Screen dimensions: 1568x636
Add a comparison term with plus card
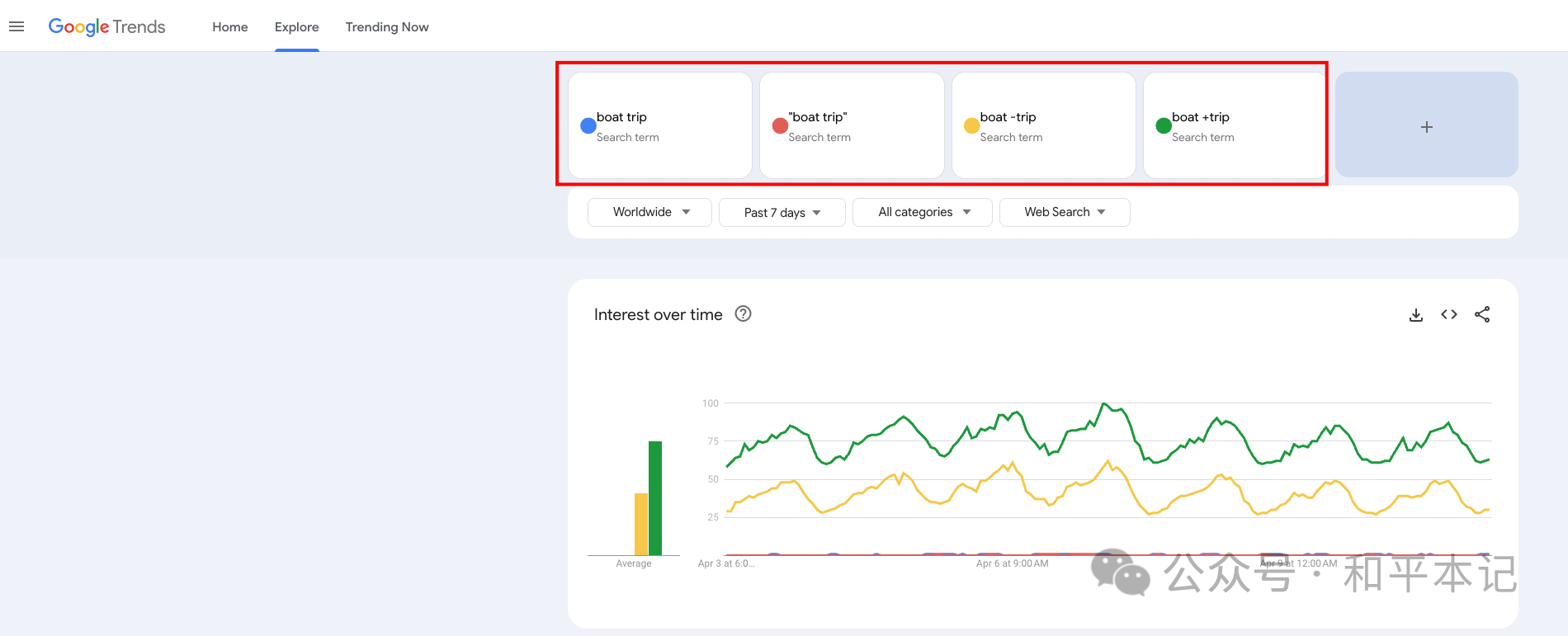(x=1427, y=125)
